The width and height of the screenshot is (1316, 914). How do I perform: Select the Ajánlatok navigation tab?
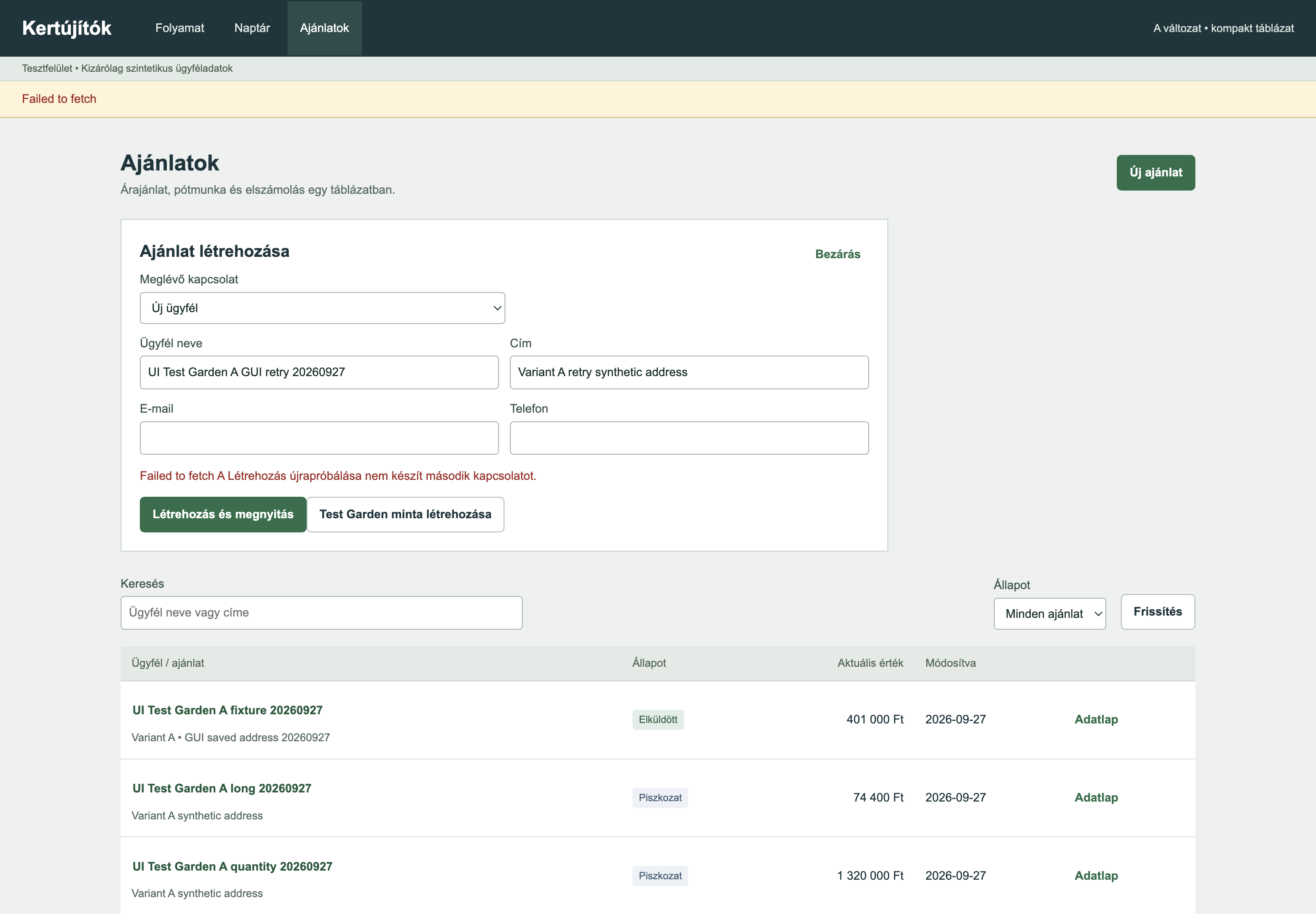[324, 28]
